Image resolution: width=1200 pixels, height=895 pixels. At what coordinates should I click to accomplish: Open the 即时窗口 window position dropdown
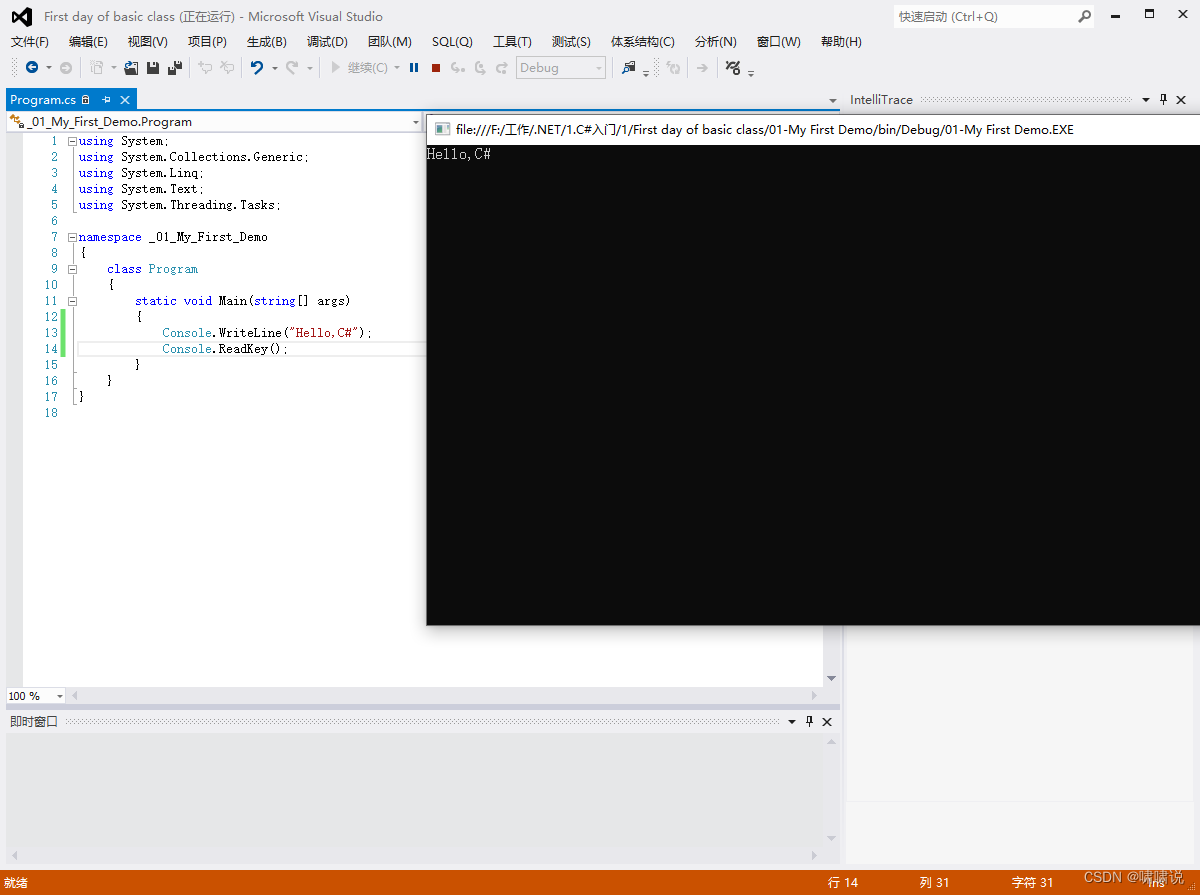792,722
